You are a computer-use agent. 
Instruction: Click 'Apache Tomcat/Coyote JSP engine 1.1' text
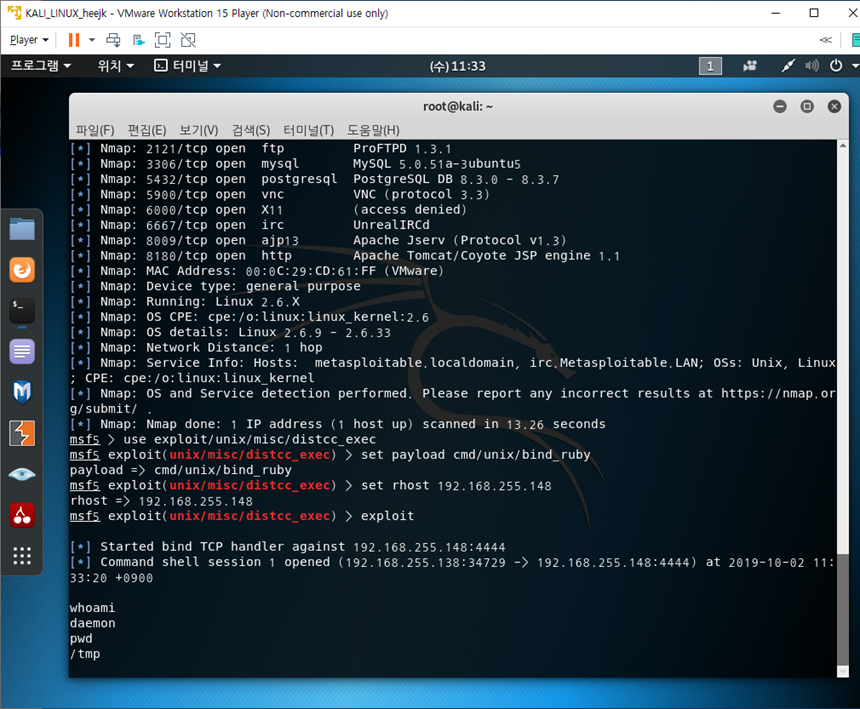486,256
